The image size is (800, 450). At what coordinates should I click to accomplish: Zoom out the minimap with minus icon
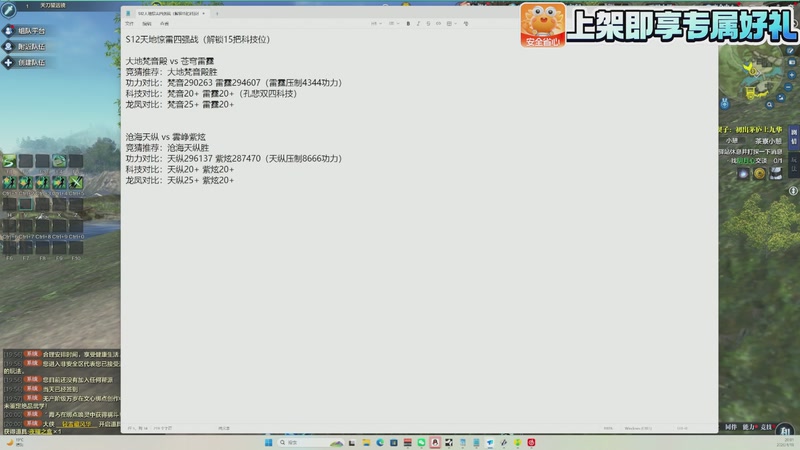pos(788,88)
